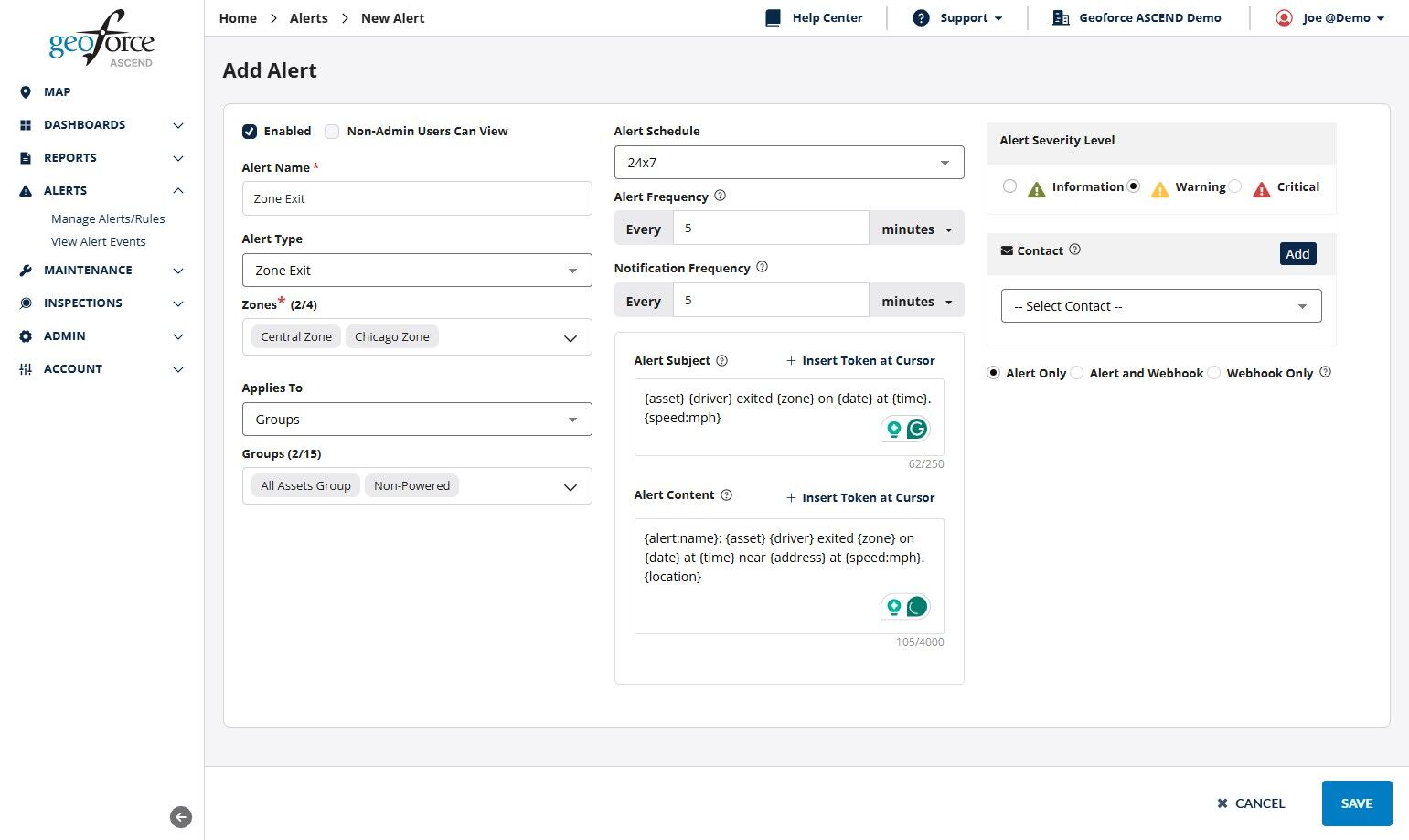Uncheck the Enabled checkbox

click(250, 132)
